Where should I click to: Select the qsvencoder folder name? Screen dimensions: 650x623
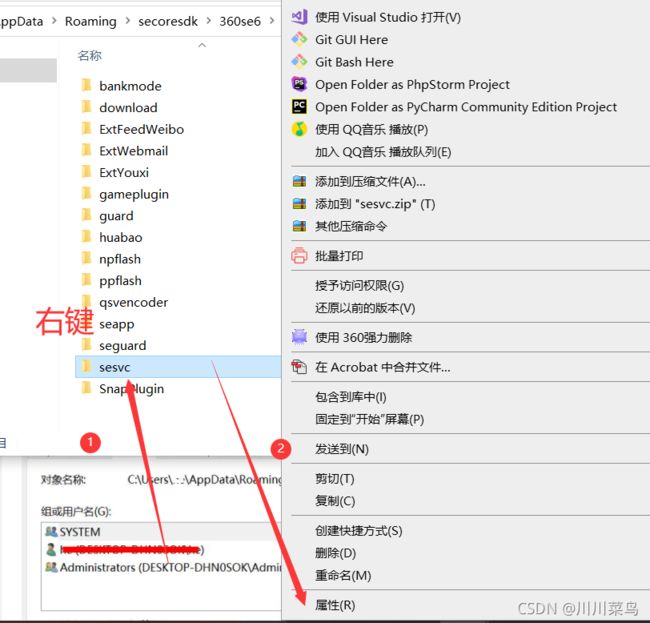[133, 302]
